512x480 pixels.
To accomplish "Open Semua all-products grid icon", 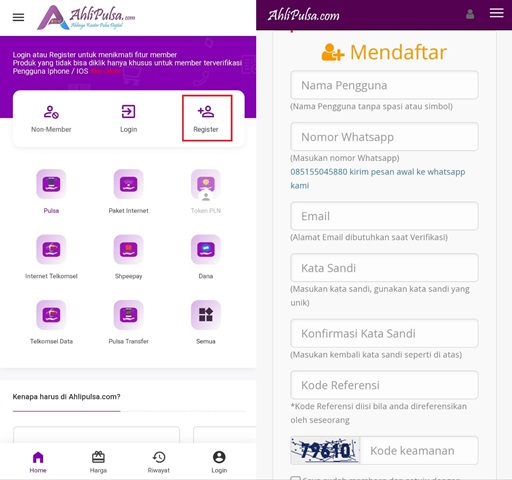I will tap(206, 315).
